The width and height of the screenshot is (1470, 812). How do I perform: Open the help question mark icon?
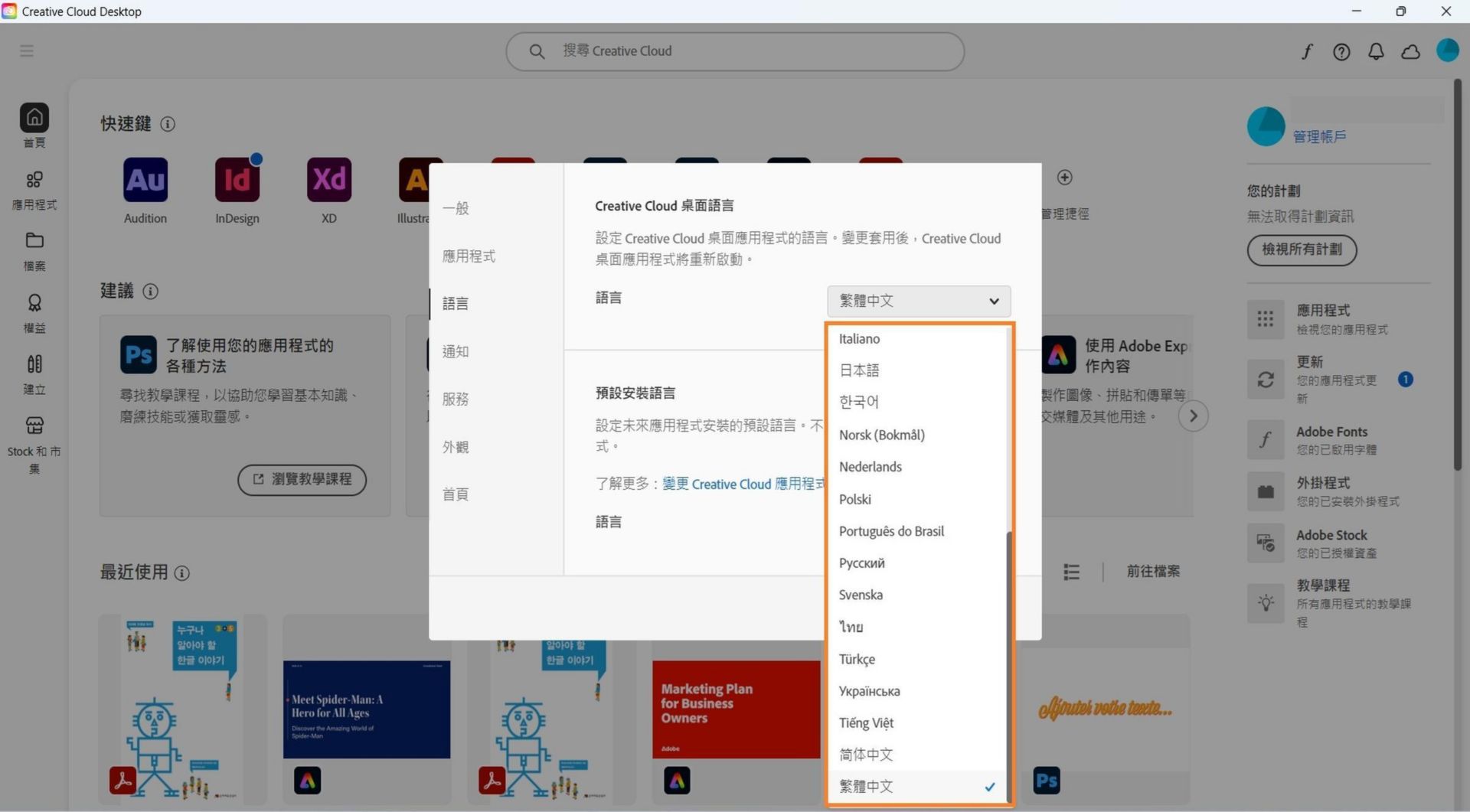(1341, 51)
